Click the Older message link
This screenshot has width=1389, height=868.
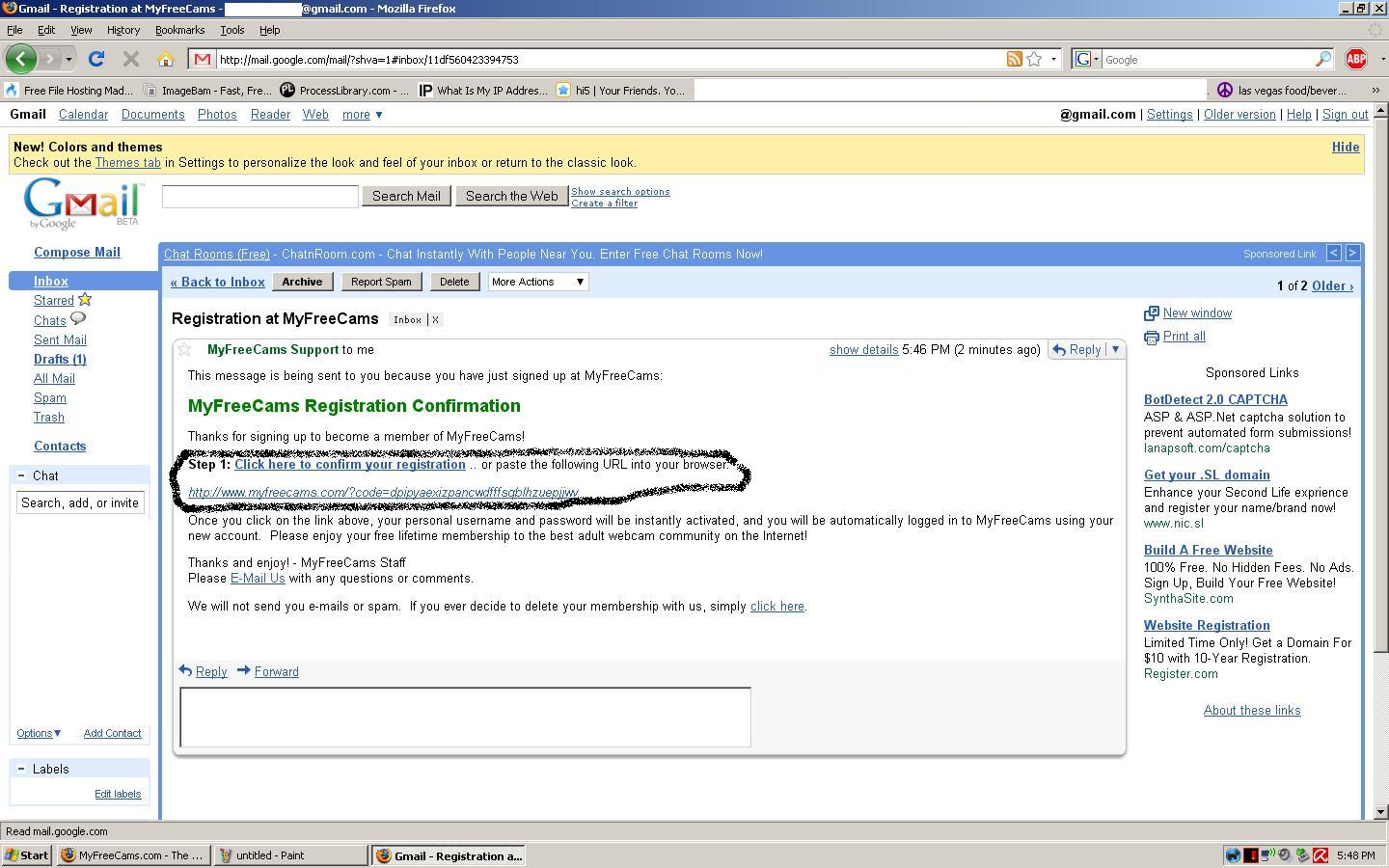click(x=1332, y=285)
